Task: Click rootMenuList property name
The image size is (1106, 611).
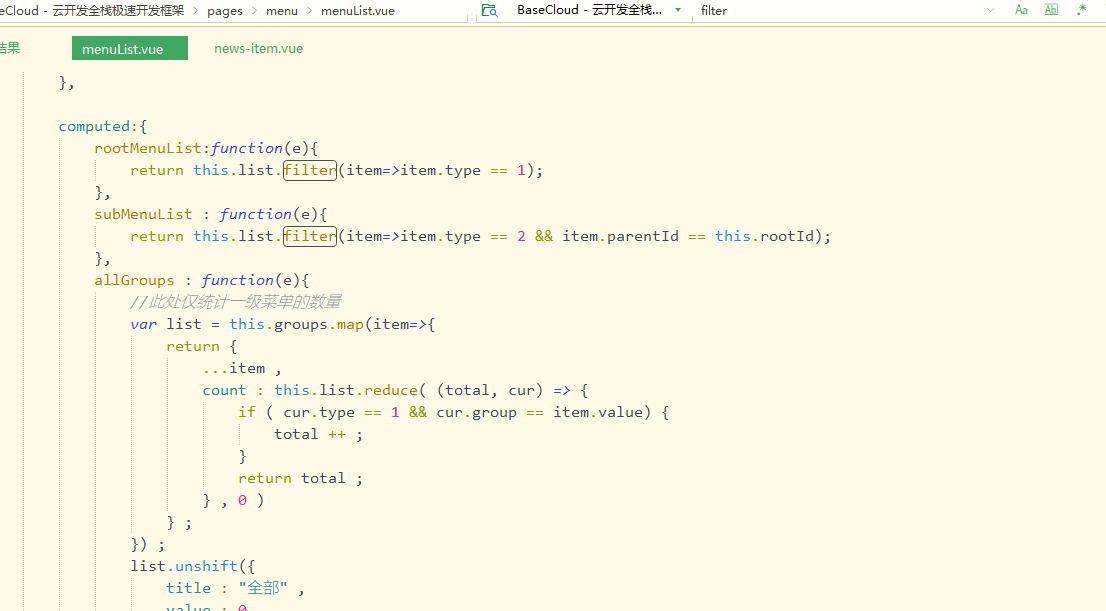Action: (148, 148)
